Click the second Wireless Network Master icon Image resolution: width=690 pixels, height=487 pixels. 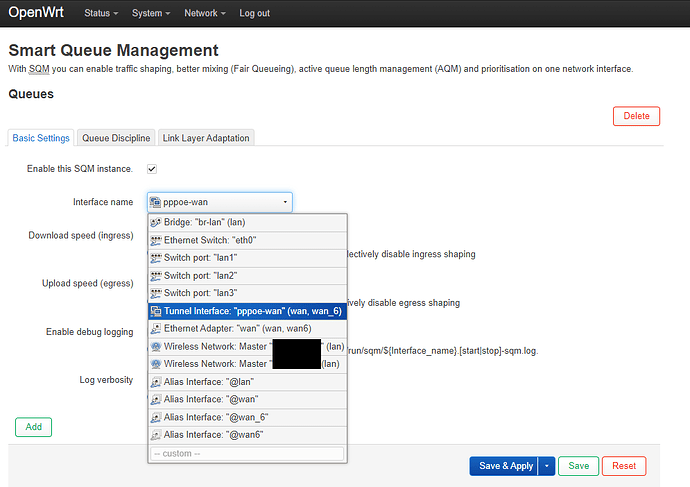[x=155, y=364]
